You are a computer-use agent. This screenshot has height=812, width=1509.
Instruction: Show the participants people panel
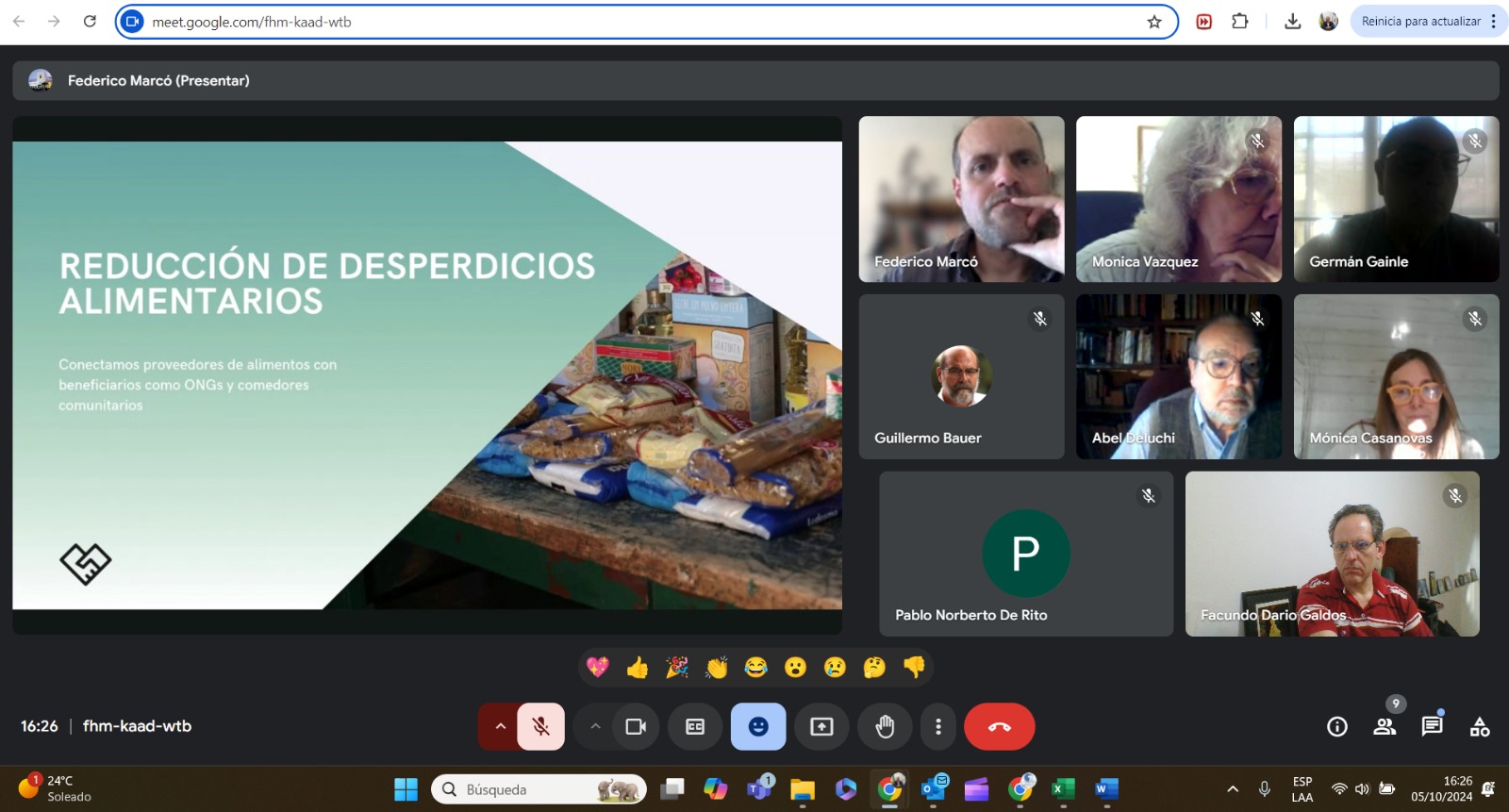pos(1385,726)
